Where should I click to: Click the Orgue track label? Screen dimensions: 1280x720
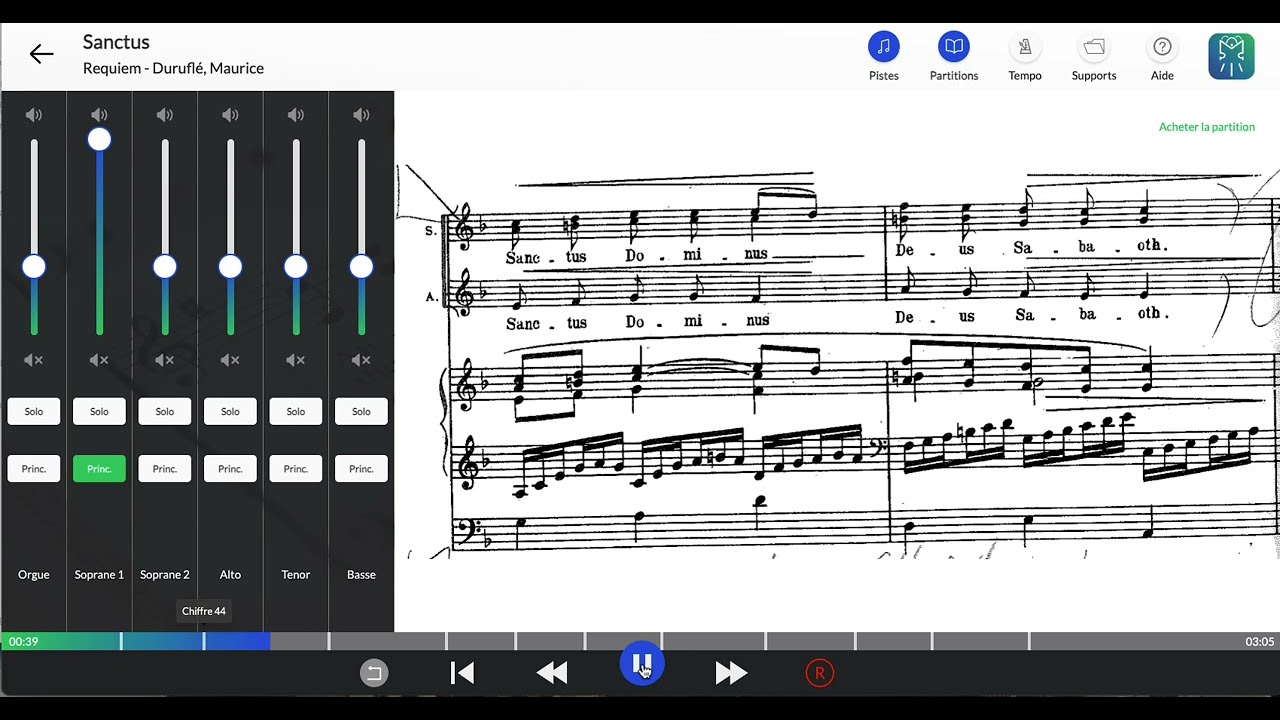tap(34, 575)
